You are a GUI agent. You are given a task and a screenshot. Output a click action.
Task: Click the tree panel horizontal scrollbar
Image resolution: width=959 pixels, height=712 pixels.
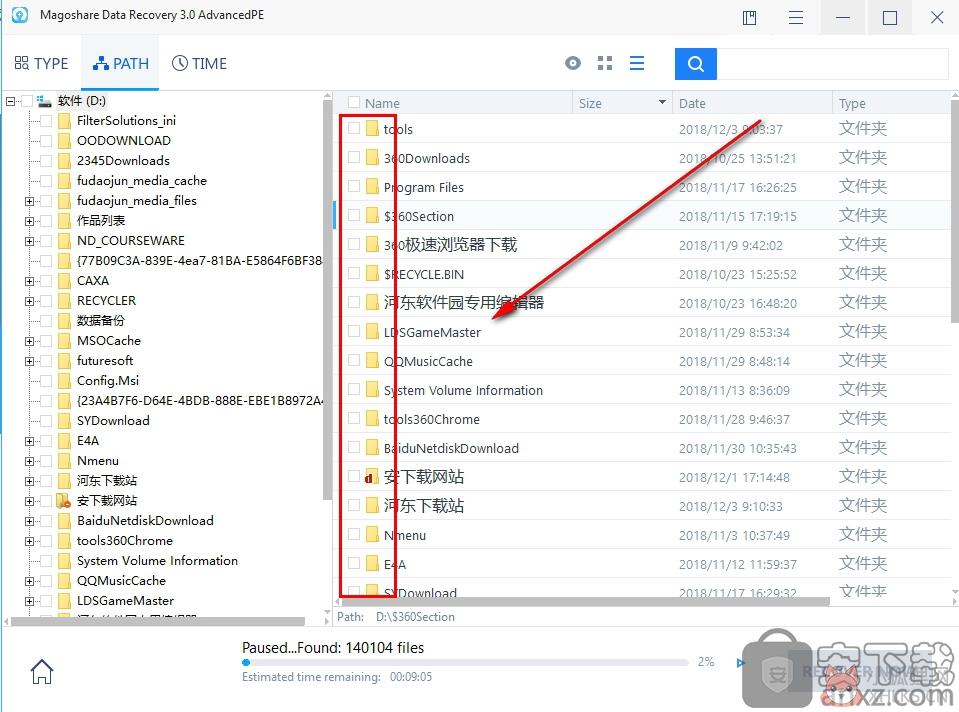(x=158, y=621)
